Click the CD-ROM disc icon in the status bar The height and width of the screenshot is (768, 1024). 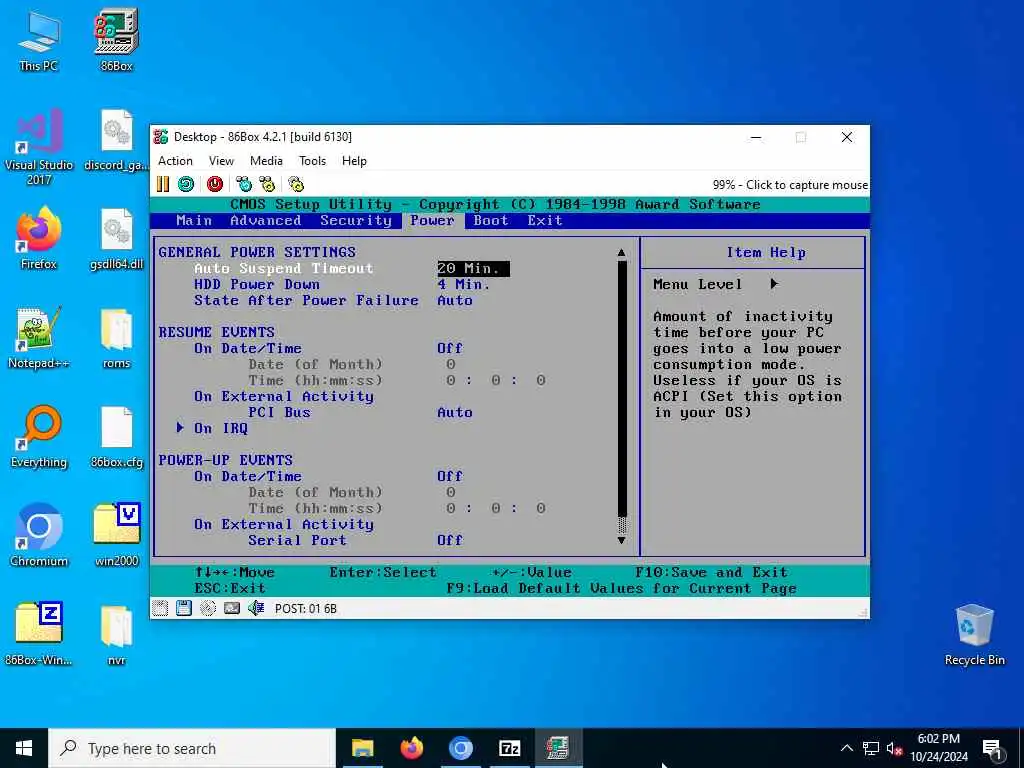click(x=208, y=608)
